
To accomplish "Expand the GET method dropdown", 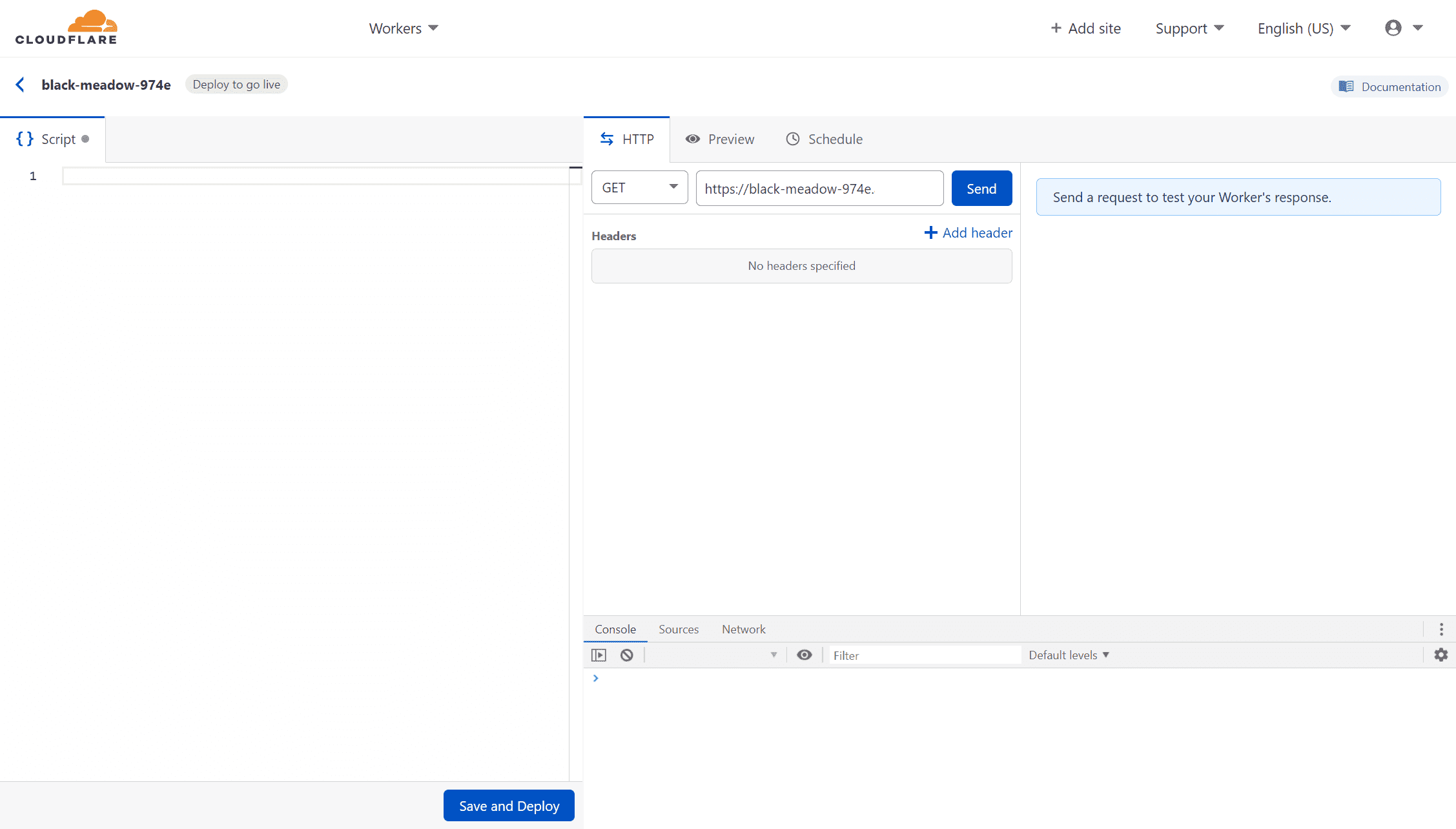I will pos(639,187).
